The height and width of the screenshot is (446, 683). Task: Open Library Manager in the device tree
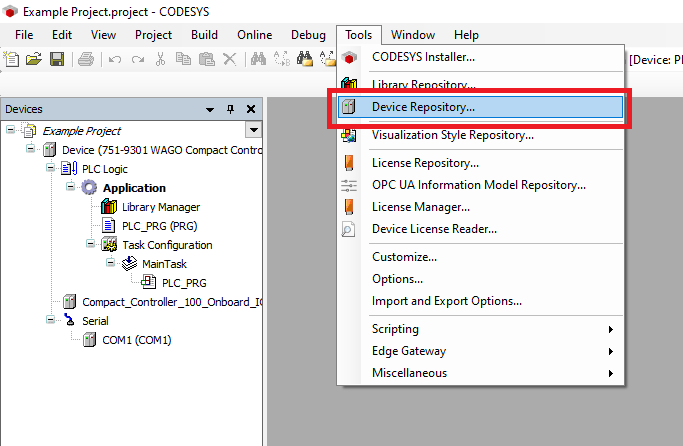[160, 207]
